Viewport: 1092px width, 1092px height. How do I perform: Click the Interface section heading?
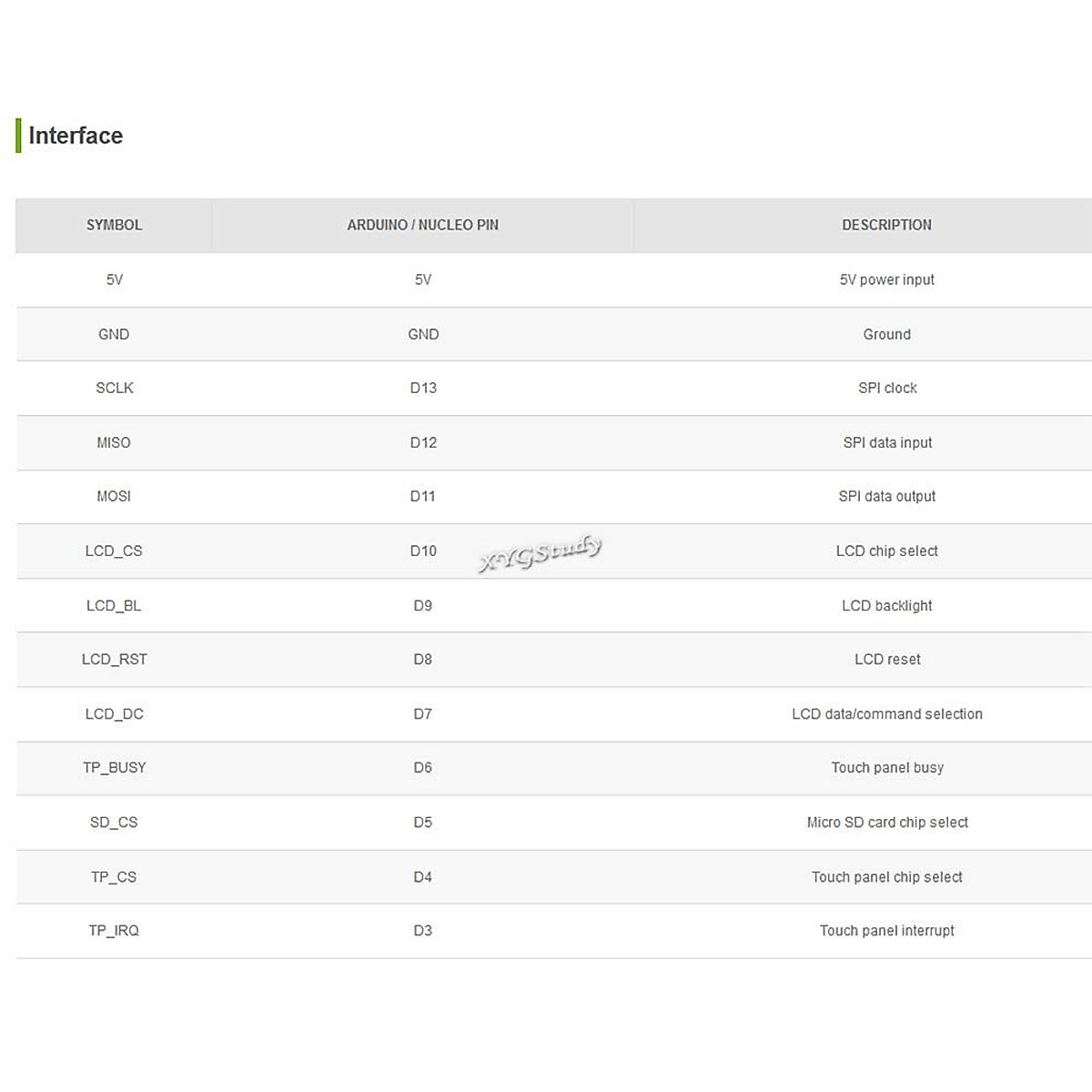click(76, 136)
